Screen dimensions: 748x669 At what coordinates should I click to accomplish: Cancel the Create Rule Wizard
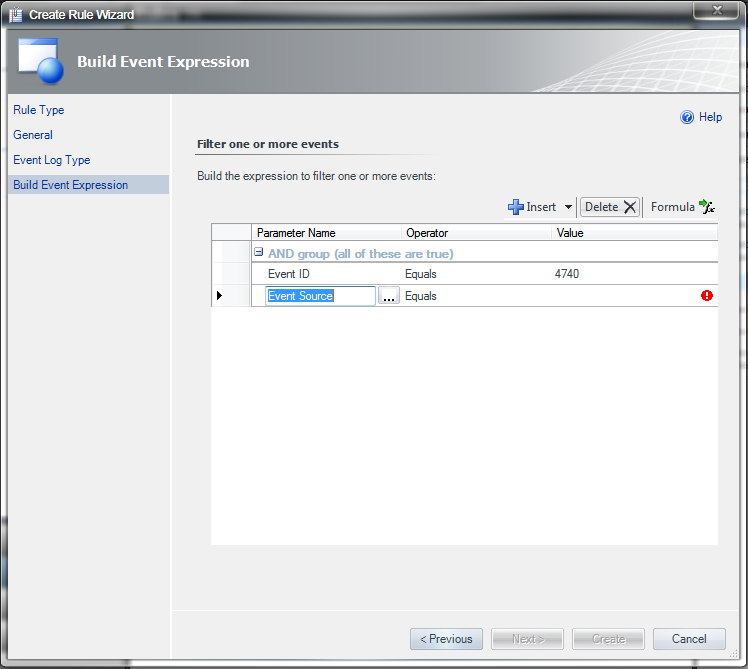(689, 639)
